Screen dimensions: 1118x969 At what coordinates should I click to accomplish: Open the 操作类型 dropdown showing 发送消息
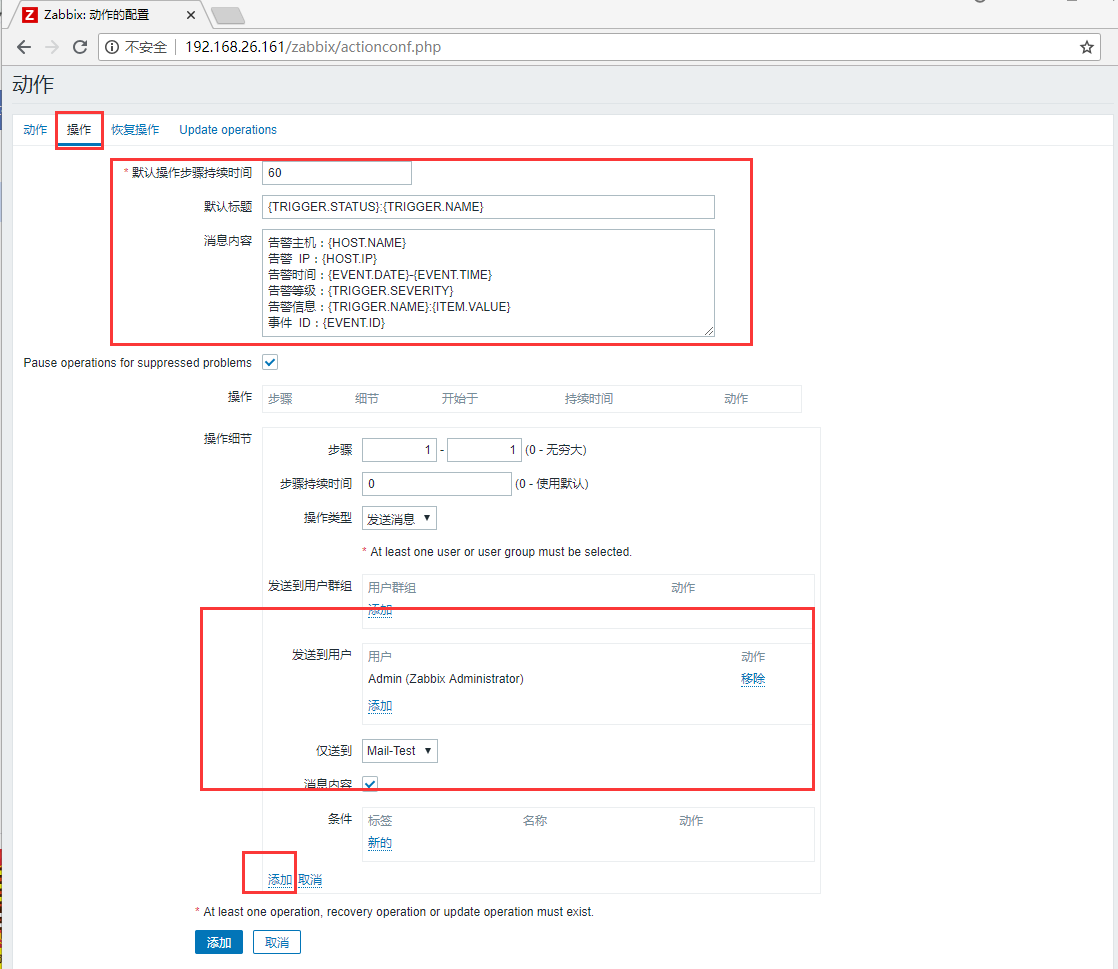399,518
